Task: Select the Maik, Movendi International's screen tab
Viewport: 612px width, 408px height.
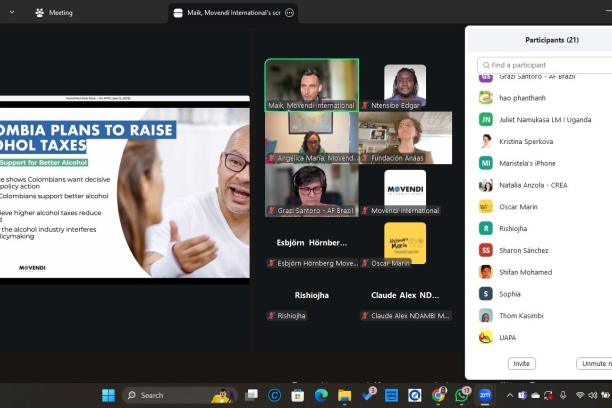Action: pos(225,13)
